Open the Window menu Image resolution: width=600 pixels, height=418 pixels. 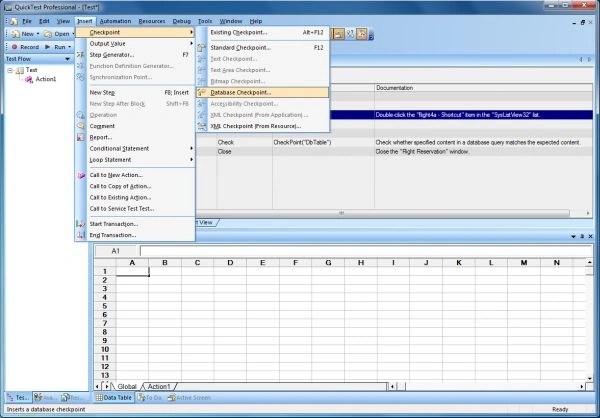click(x=231, y=21)
